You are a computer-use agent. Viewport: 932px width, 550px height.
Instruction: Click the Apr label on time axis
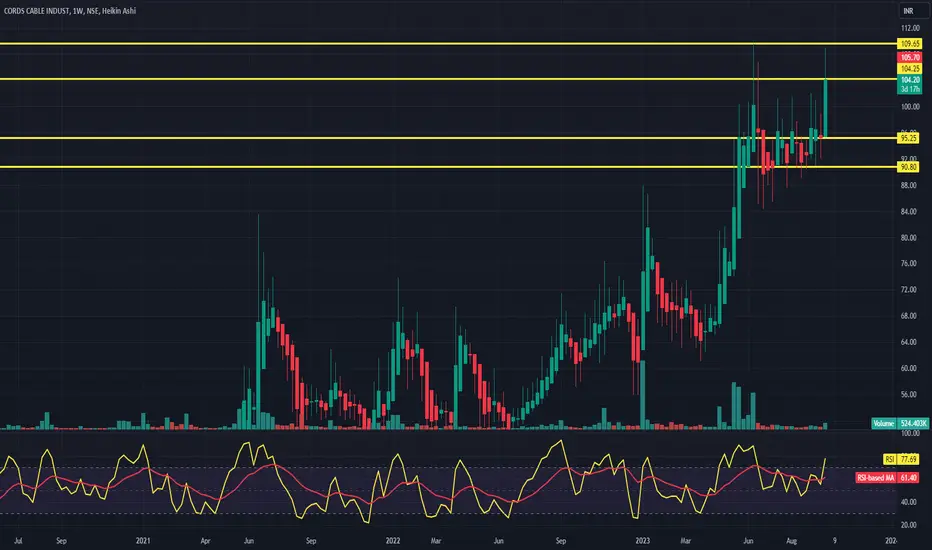coord(206,540)
